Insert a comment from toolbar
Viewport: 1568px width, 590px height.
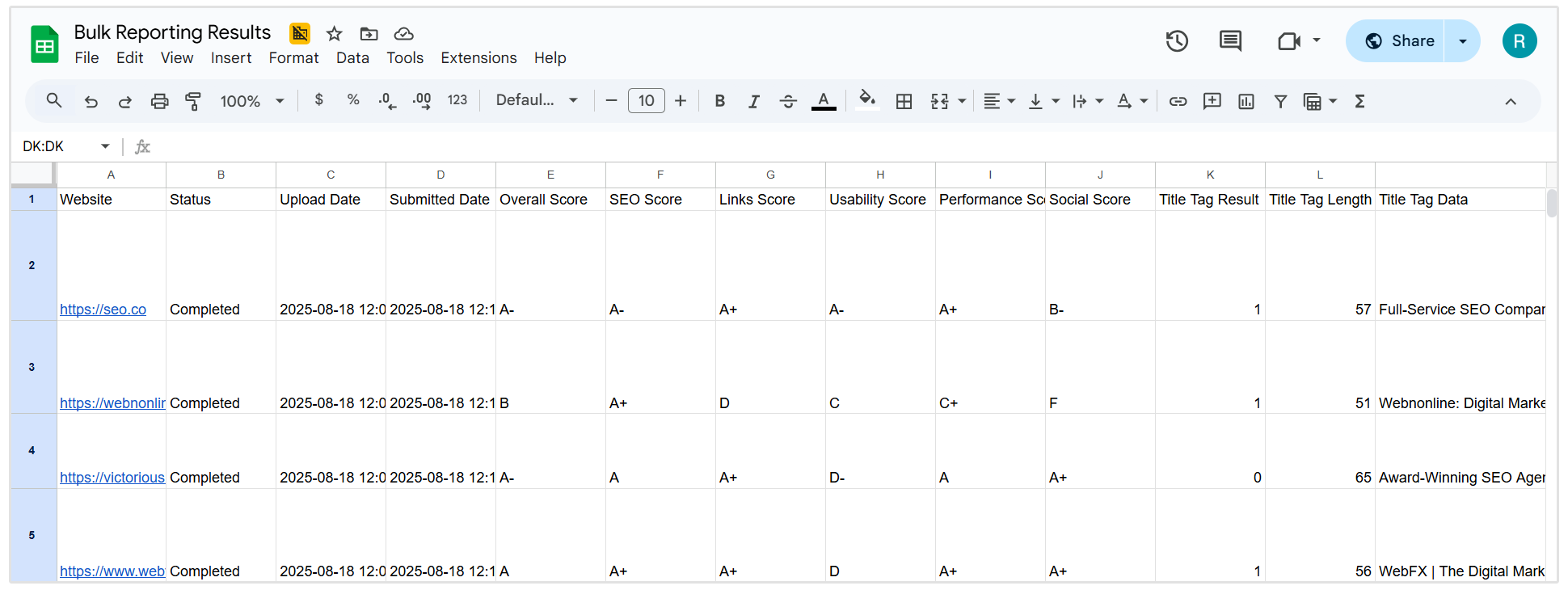[1212, 101]
